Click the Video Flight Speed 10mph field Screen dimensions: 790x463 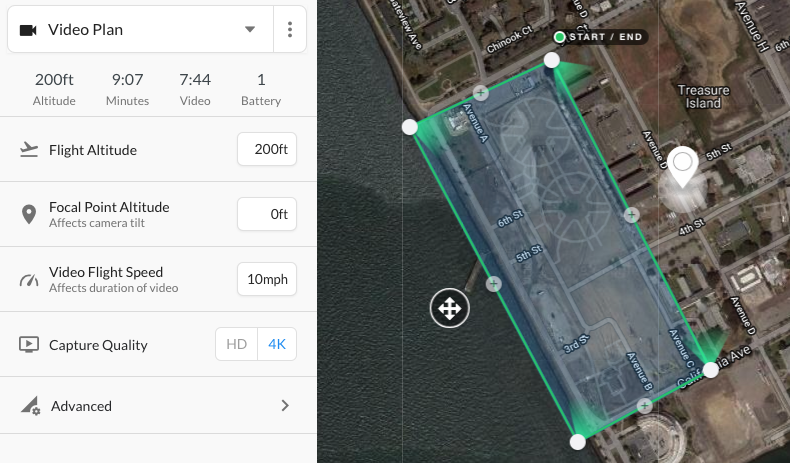(x=267, y=279)
